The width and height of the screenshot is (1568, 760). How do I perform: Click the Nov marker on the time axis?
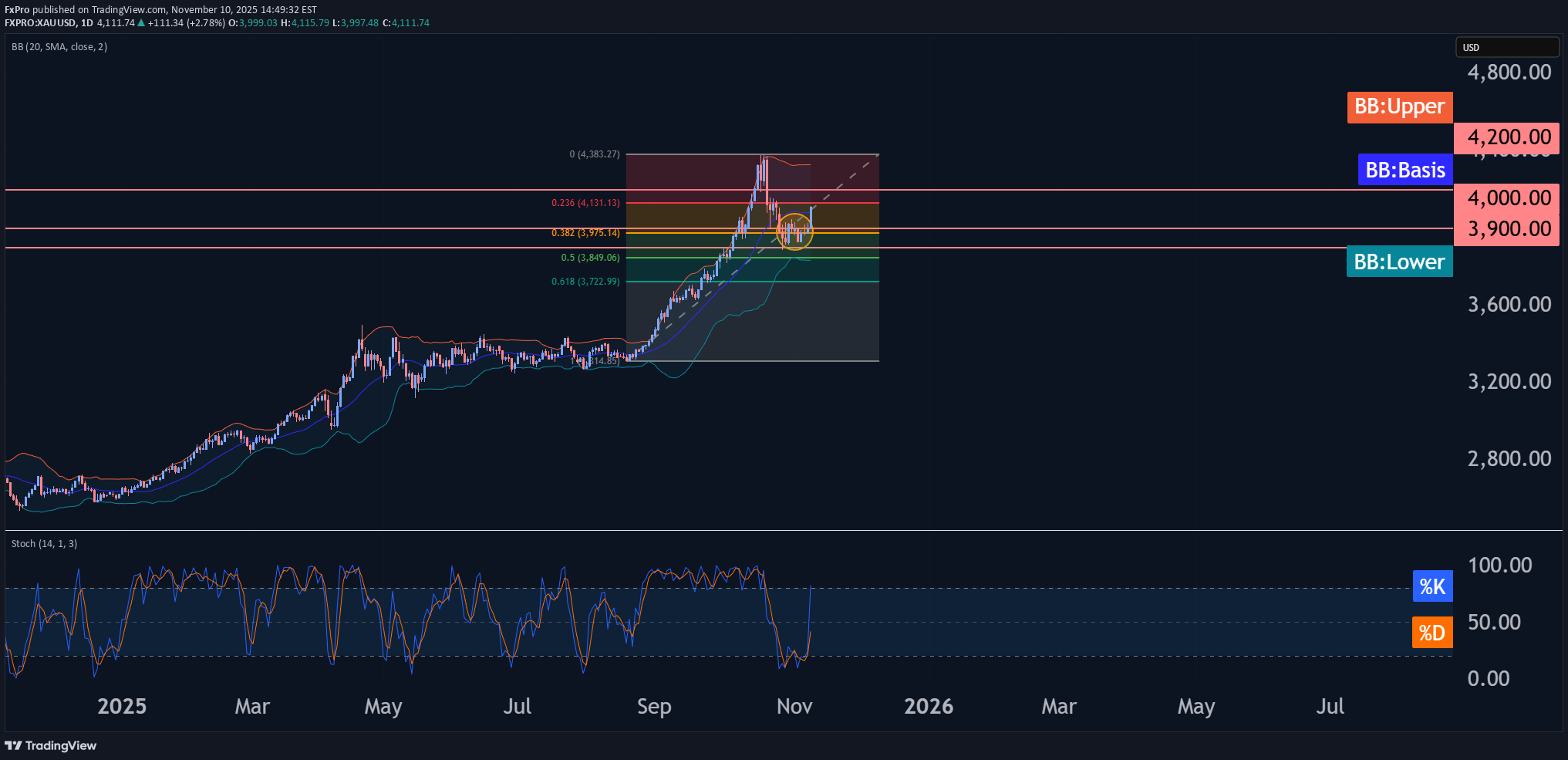point(794,706)
